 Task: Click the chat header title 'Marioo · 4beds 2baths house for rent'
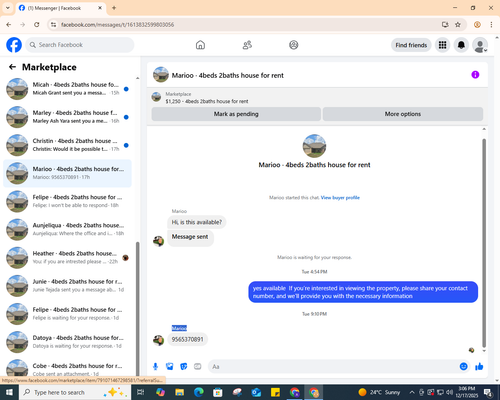click(227, 75)
